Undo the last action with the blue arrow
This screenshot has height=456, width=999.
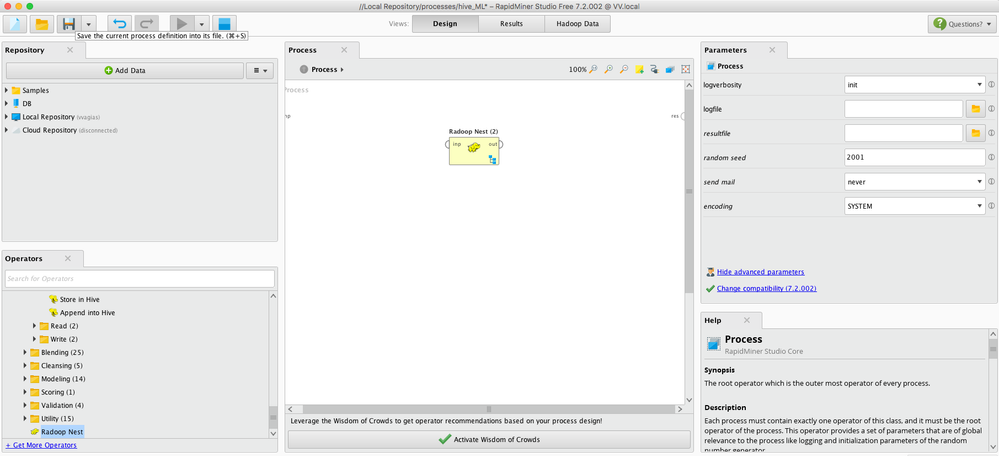coord(120,24)
